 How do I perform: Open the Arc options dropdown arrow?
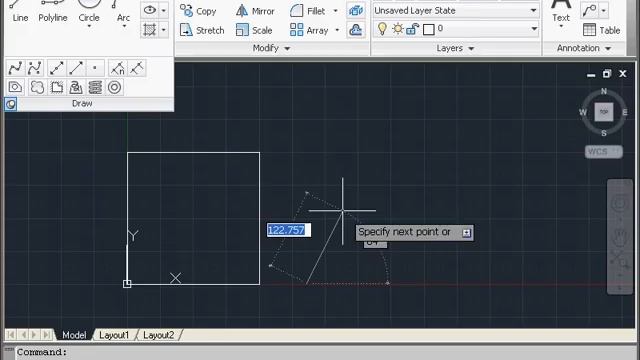[124, 27]
